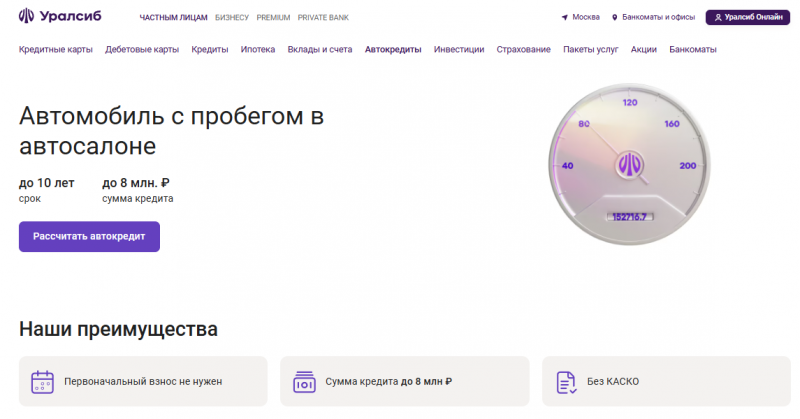
Task: Click the heading Автомобиль с пробегом в автосалоне
Action: [x=171, y=131]
